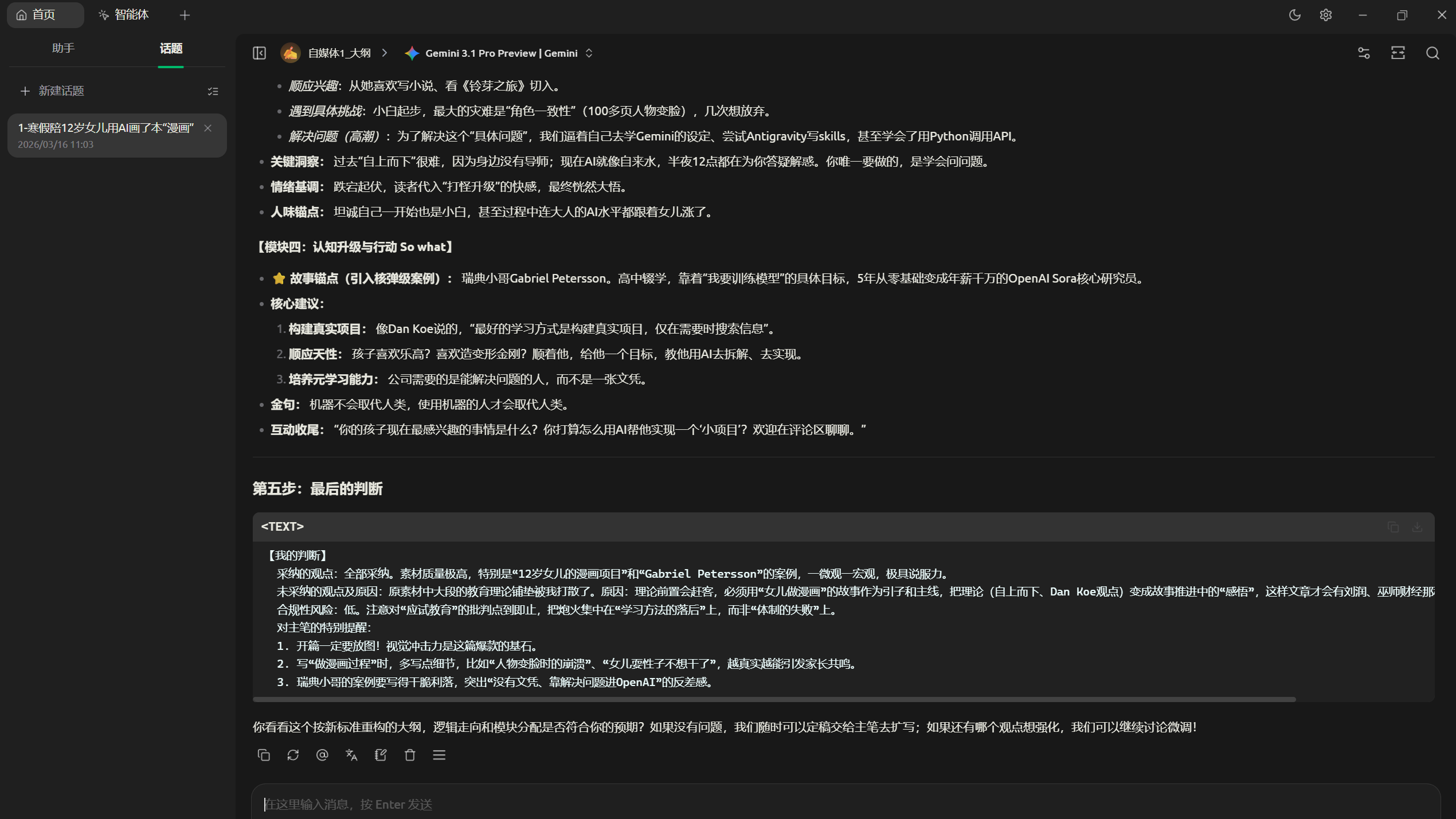Click the <TEXT> code block label

coord(282,526)
